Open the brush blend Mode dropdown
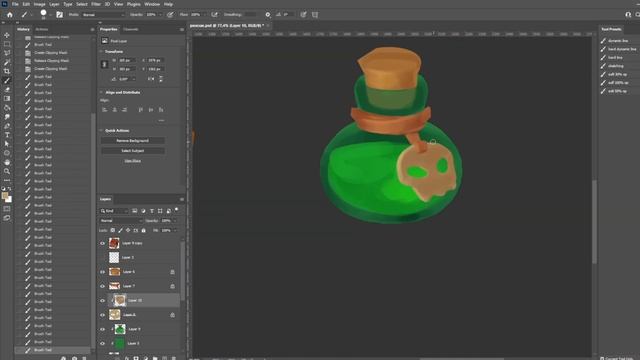 click(102, 15)
